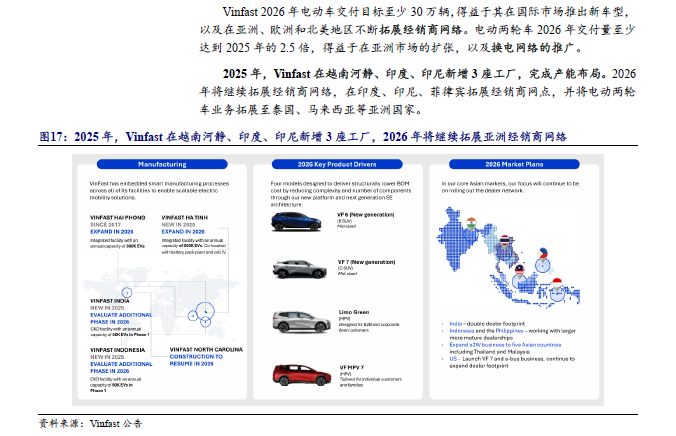The width and height of the screenshot is (676, 436).
Task: Click the India flag marker on map
Action: (x=471, y=223)
